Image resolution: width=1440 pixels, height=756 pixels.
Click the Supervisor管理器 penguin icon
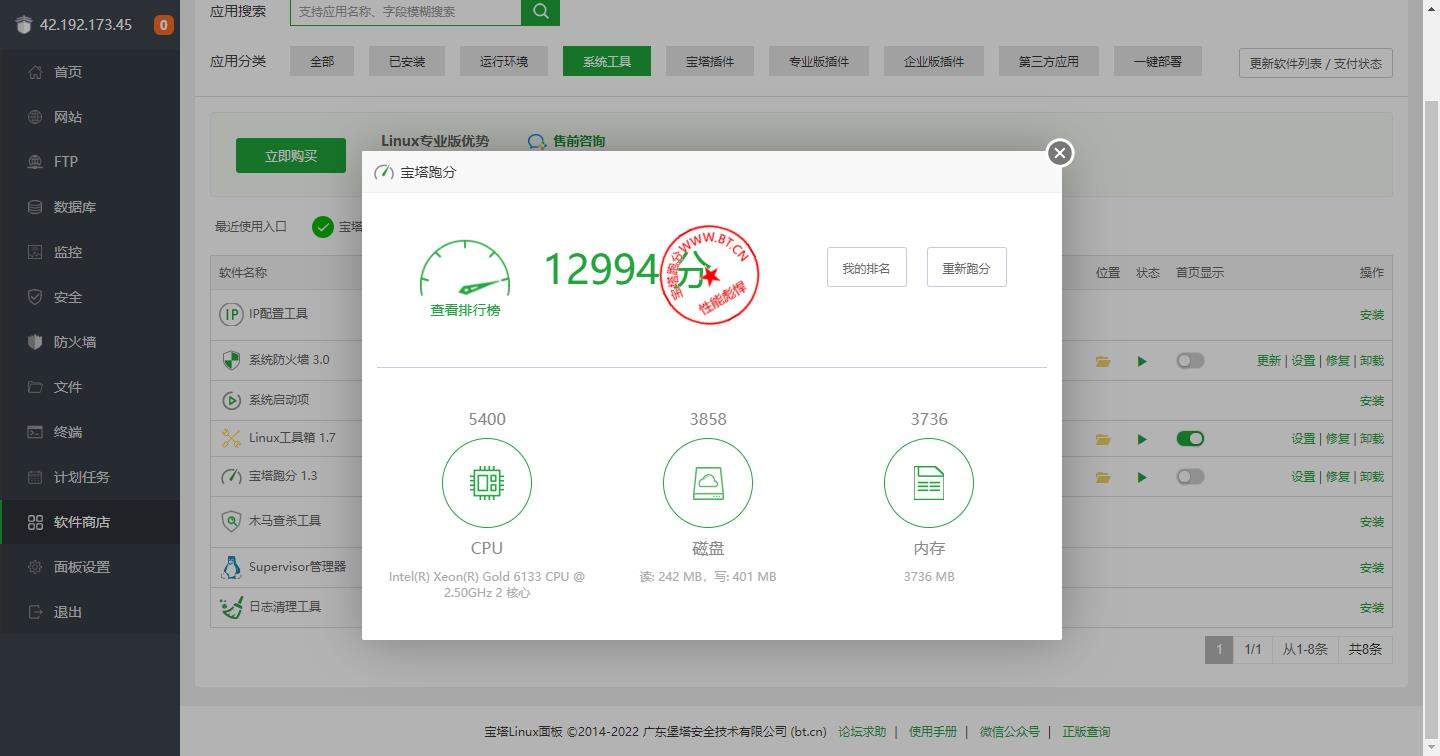(x=231, y=567)
